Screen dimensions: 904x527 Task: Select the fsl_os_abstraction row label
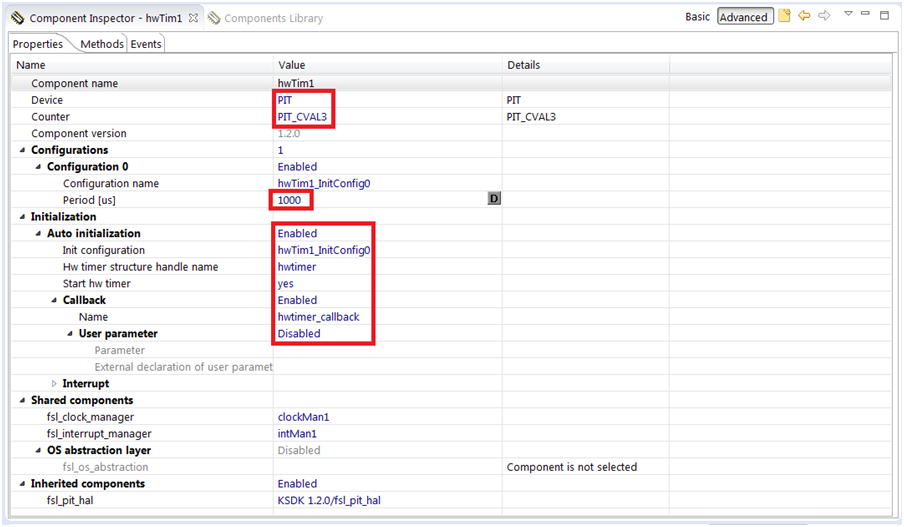(x=106, y=467)
